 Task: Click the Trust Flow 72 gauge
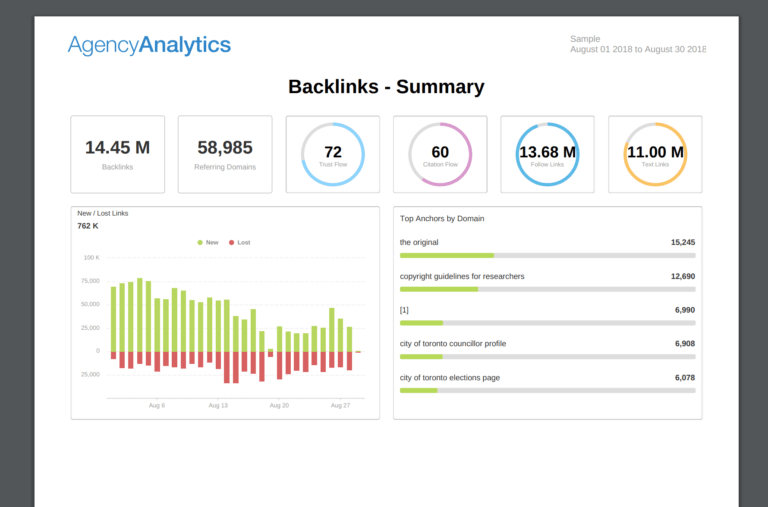tap(333, 154)
